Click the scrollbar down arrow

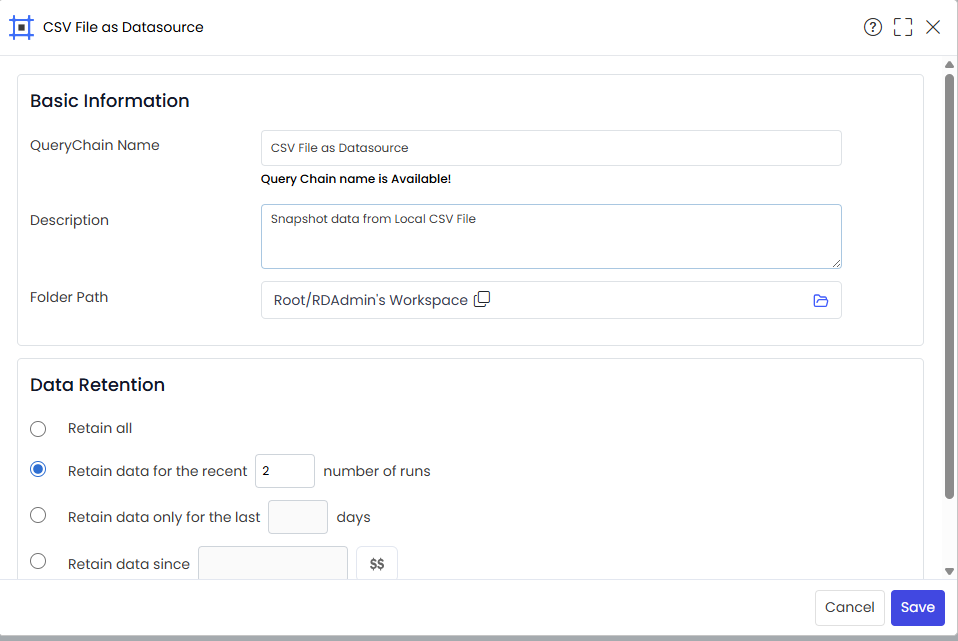949,571
